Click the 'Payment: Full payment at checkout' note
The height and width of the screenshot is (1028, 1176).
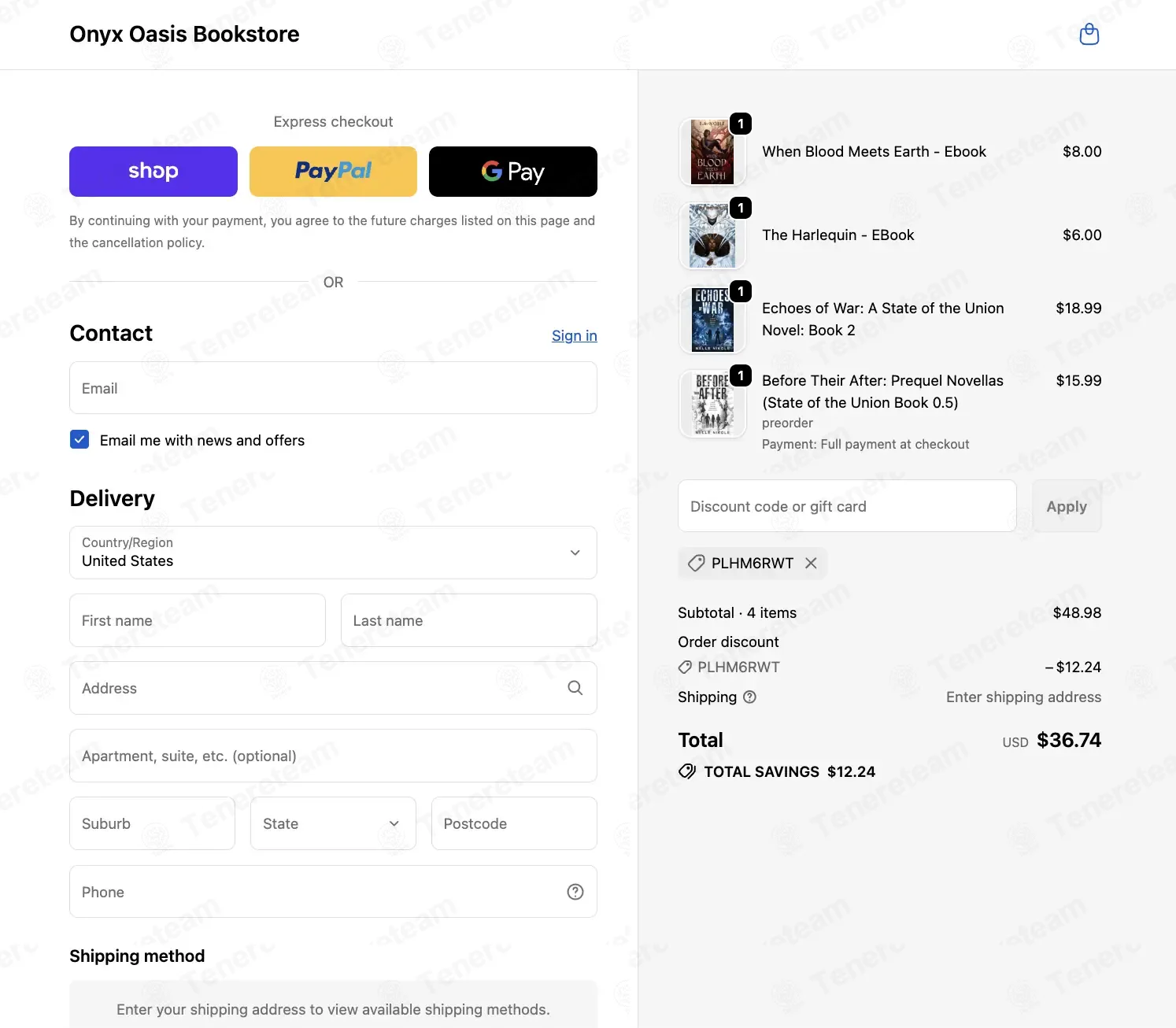865,445
